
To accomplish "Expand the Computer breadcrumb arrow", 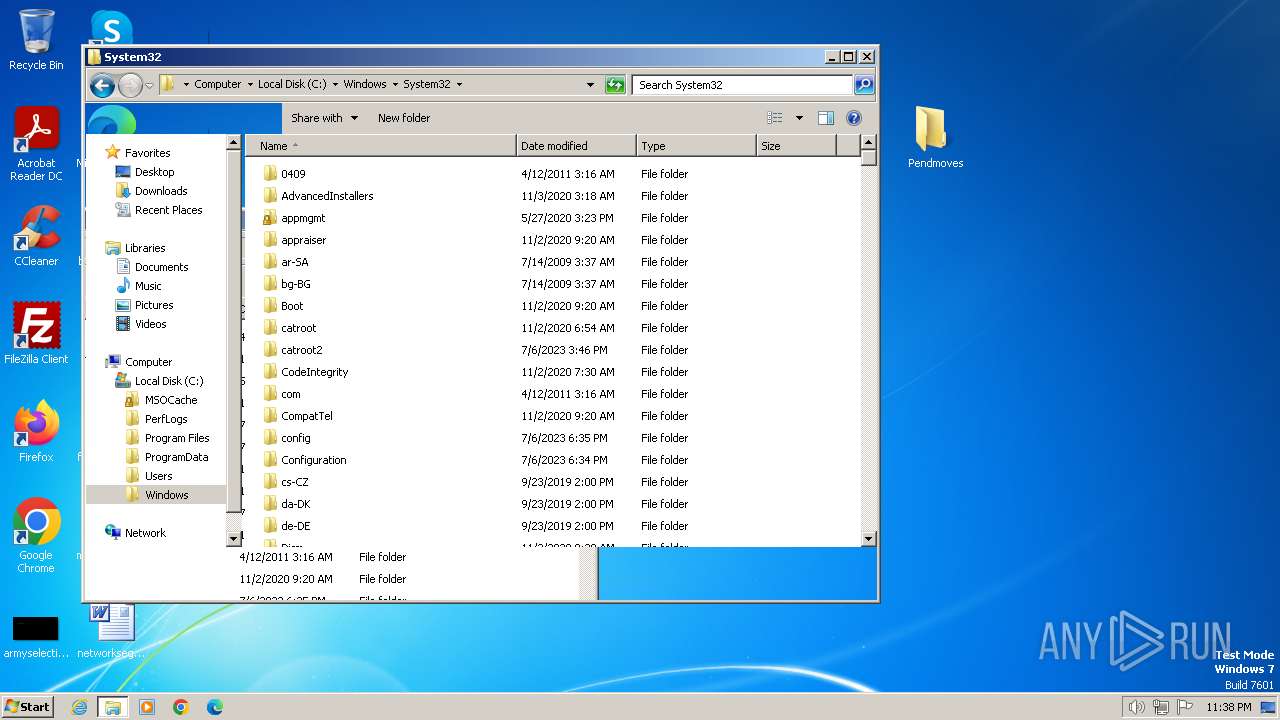I will tap(250, 85).
